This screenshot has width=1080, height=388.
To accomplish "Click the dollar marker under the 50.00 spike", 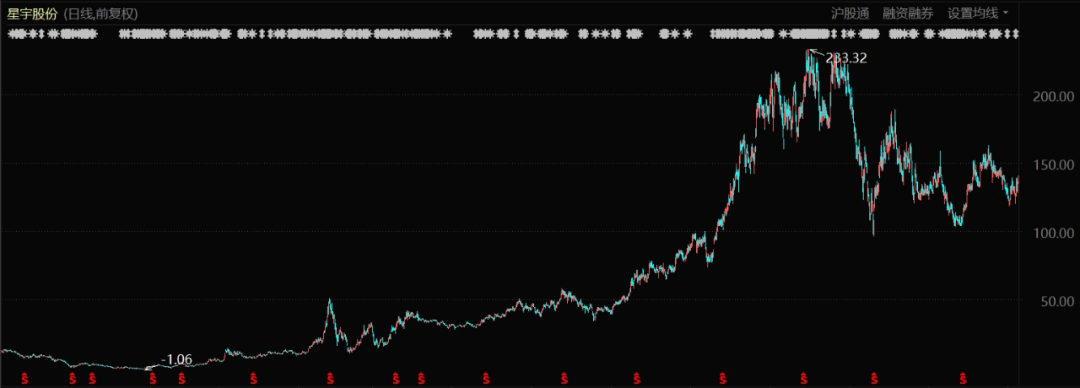I will point(330,378).
